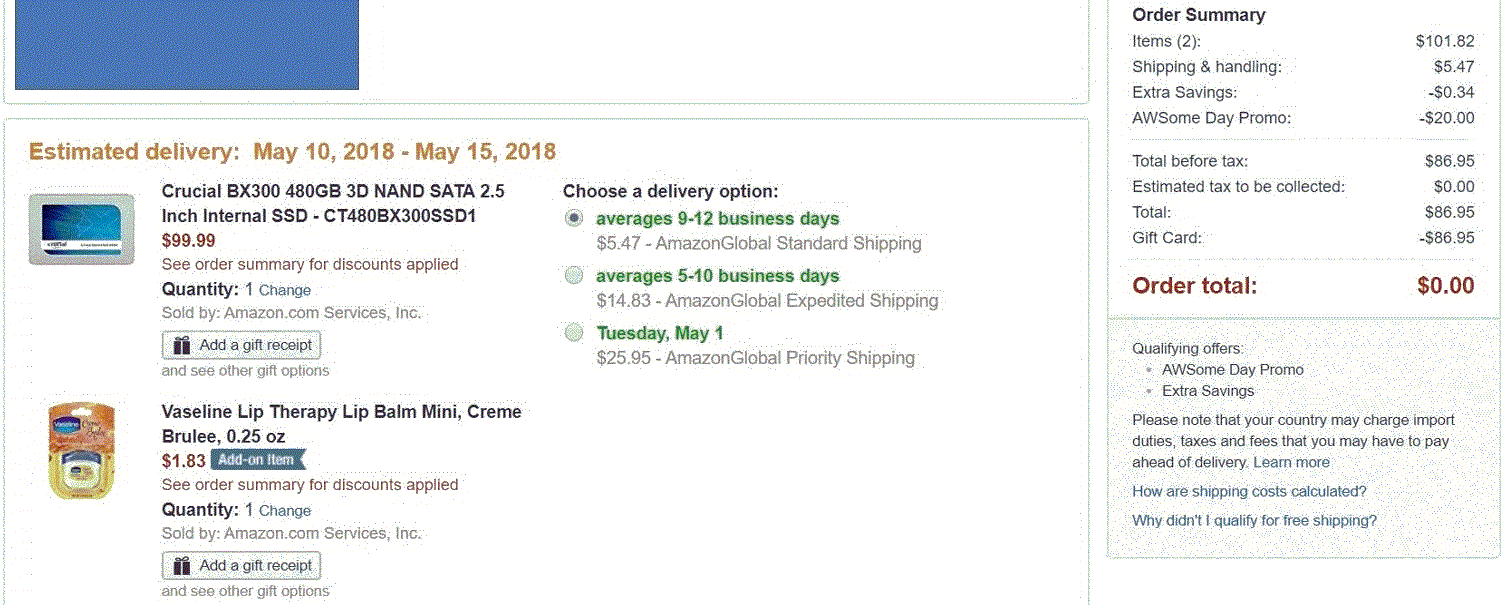Click the Crucial BX300 SSD product thumbnail
The height and width of the screenshot is (605, 1501).
tap(82, 229)
